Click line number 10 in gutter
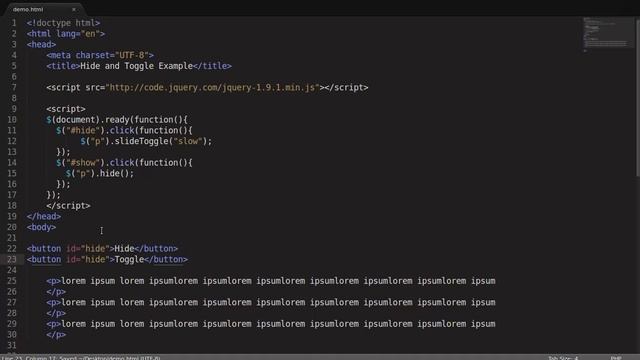Image resolution: width=640 pixels, height=360 pixels. tap(12, 120)
